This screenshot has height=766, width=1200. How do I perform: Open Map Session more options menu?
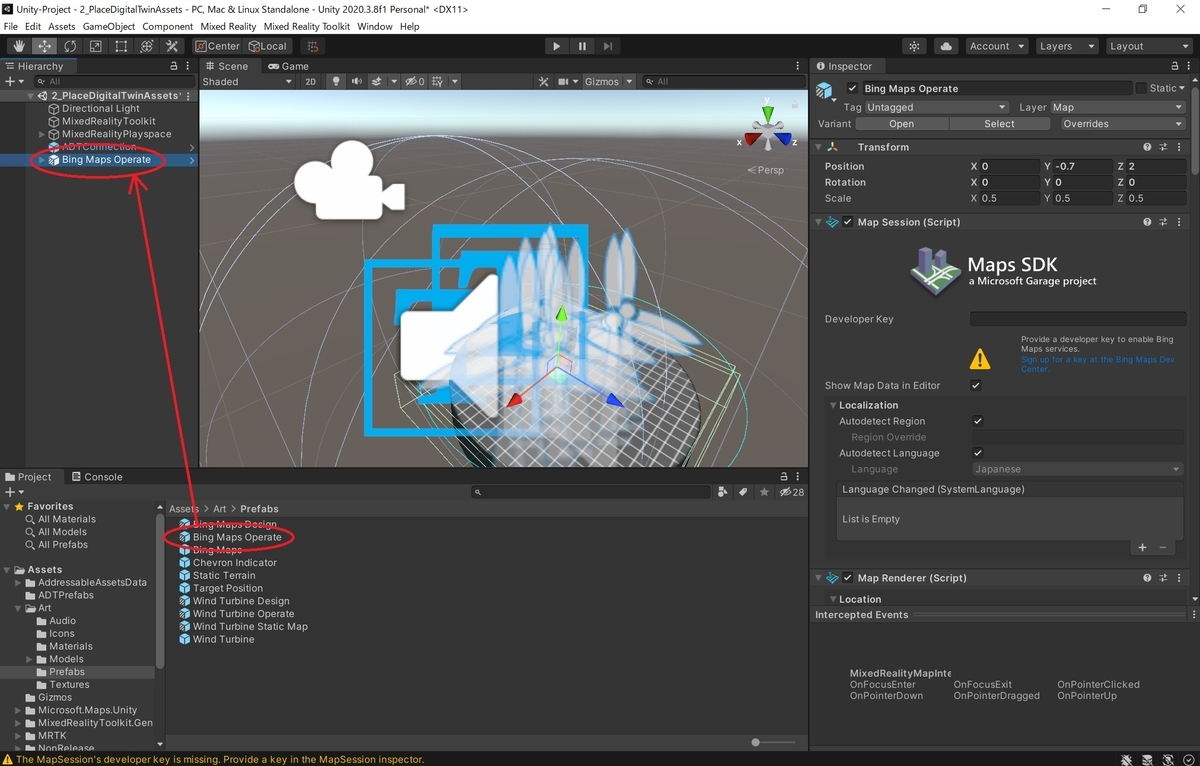click(x=1179, y=222)
